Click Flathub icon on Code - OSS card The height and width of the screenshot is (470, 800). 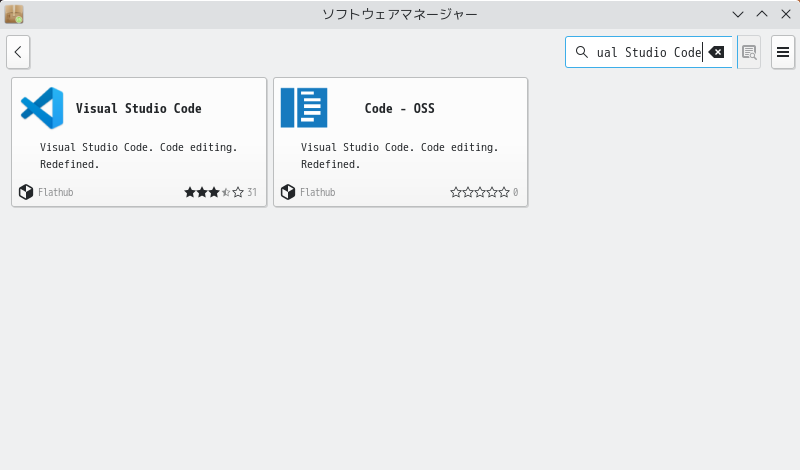coord(288,192)
